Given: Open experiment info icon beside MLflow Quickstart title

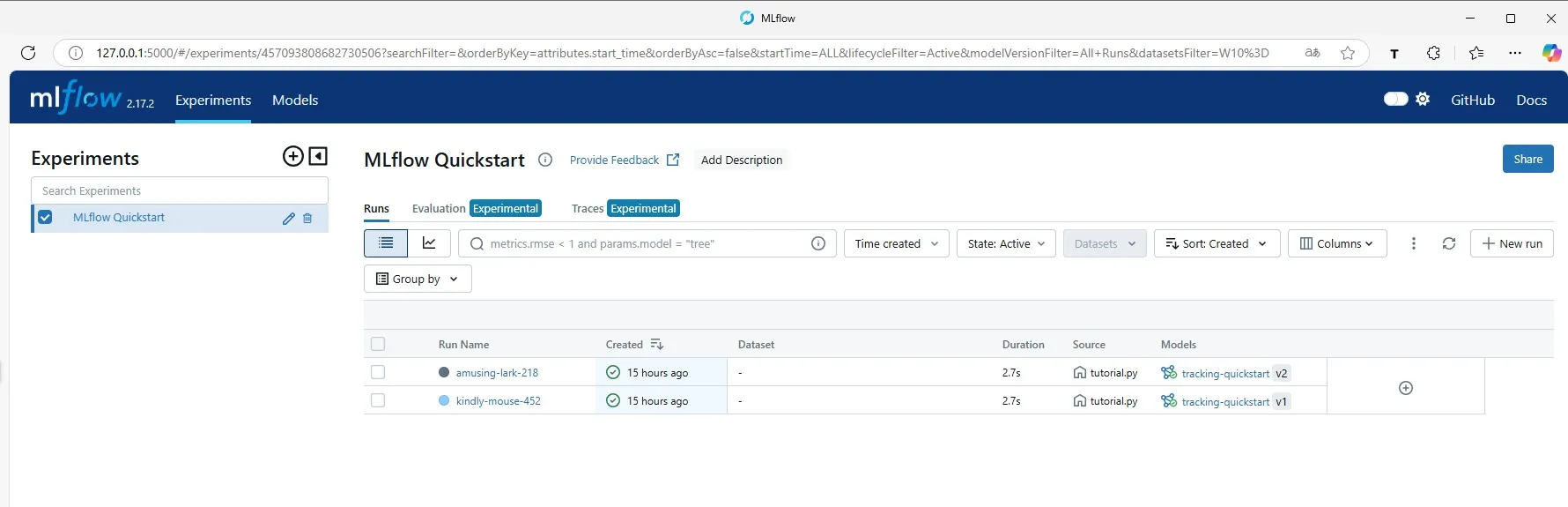Looking at the screenshot, I should click(x=545, y=160).
